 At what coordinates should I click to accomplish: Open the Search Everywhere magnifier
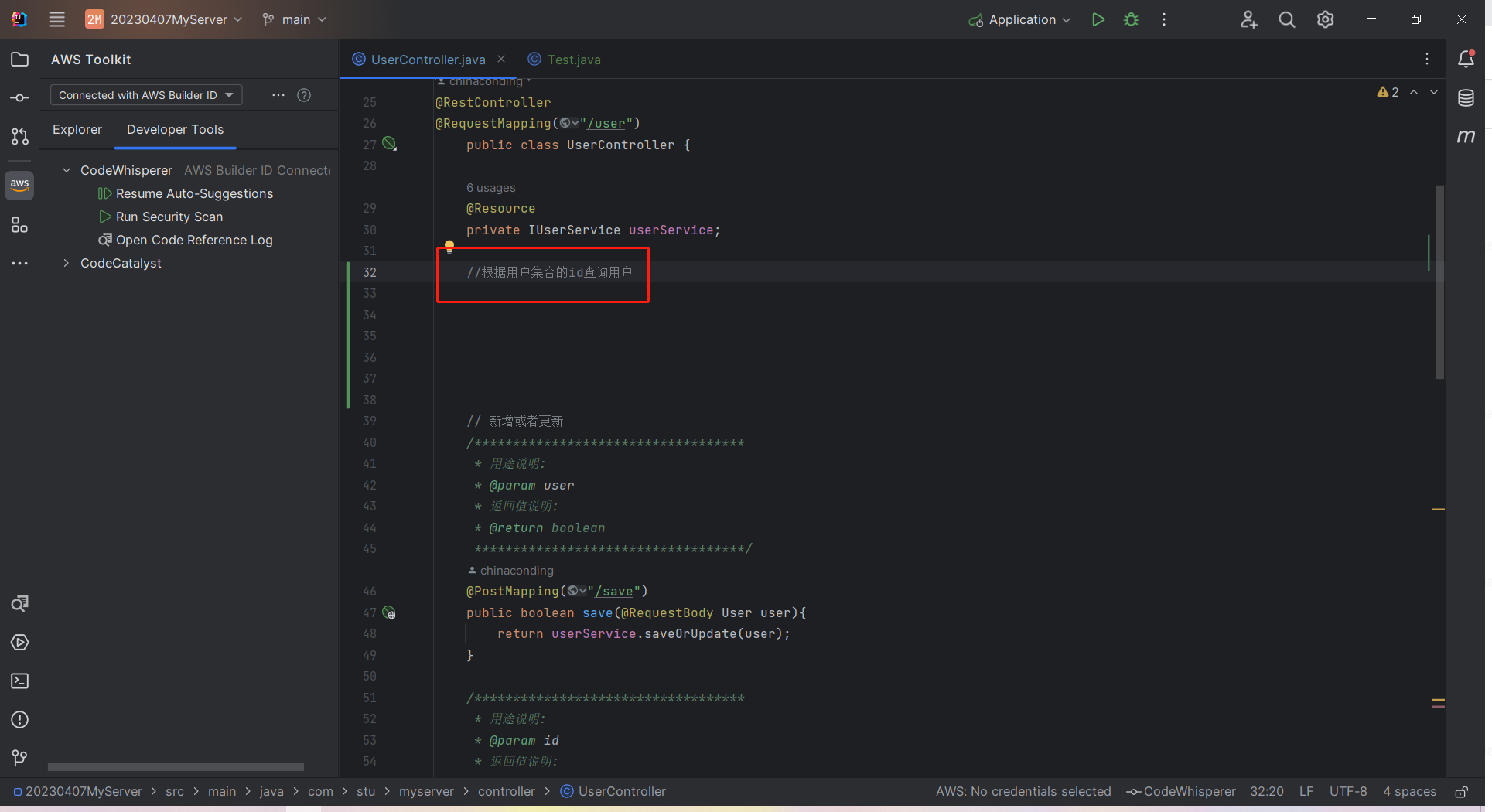click(1286, 19)
